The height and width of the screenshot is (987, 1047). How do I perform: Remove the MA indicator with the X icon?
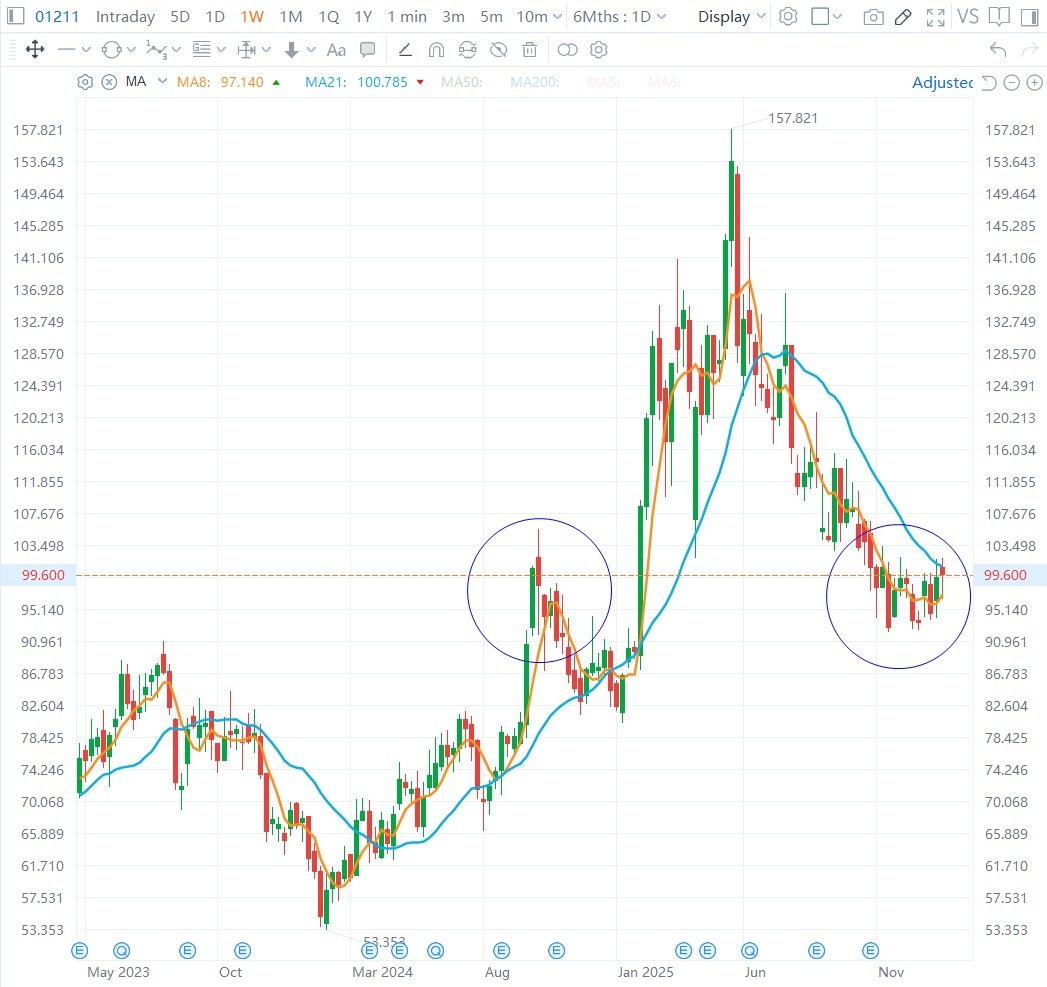(x=109, y=82)
